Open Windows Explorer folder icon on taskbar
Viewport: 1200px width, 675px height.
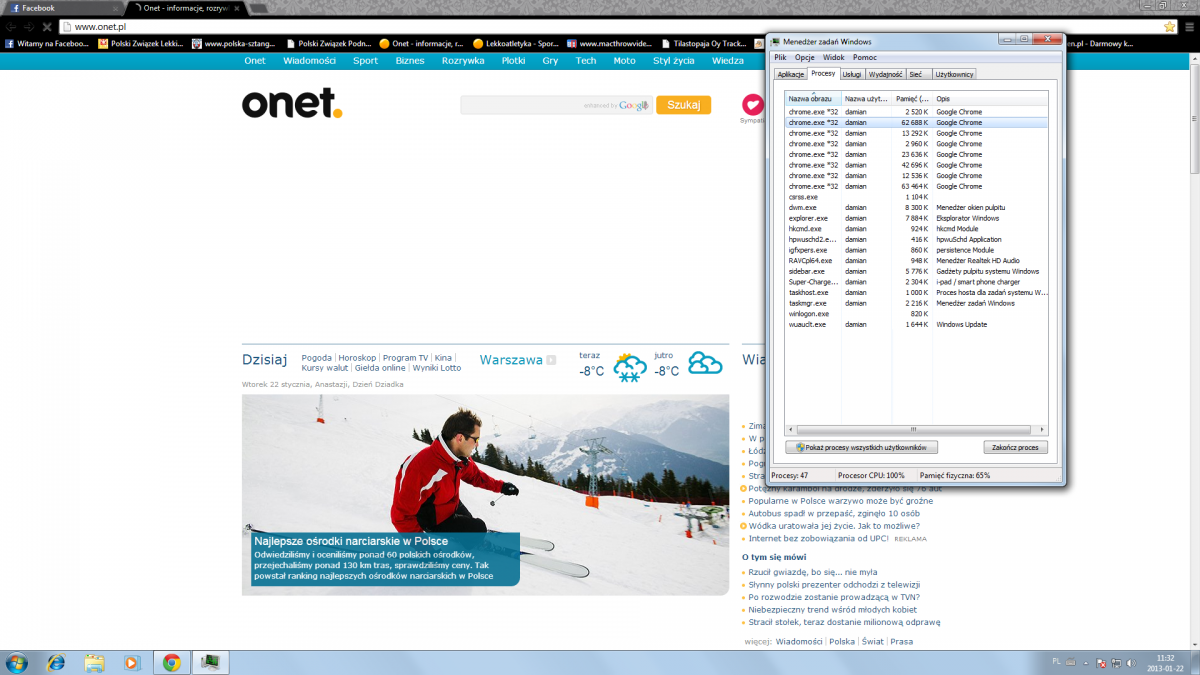point(94,662)
